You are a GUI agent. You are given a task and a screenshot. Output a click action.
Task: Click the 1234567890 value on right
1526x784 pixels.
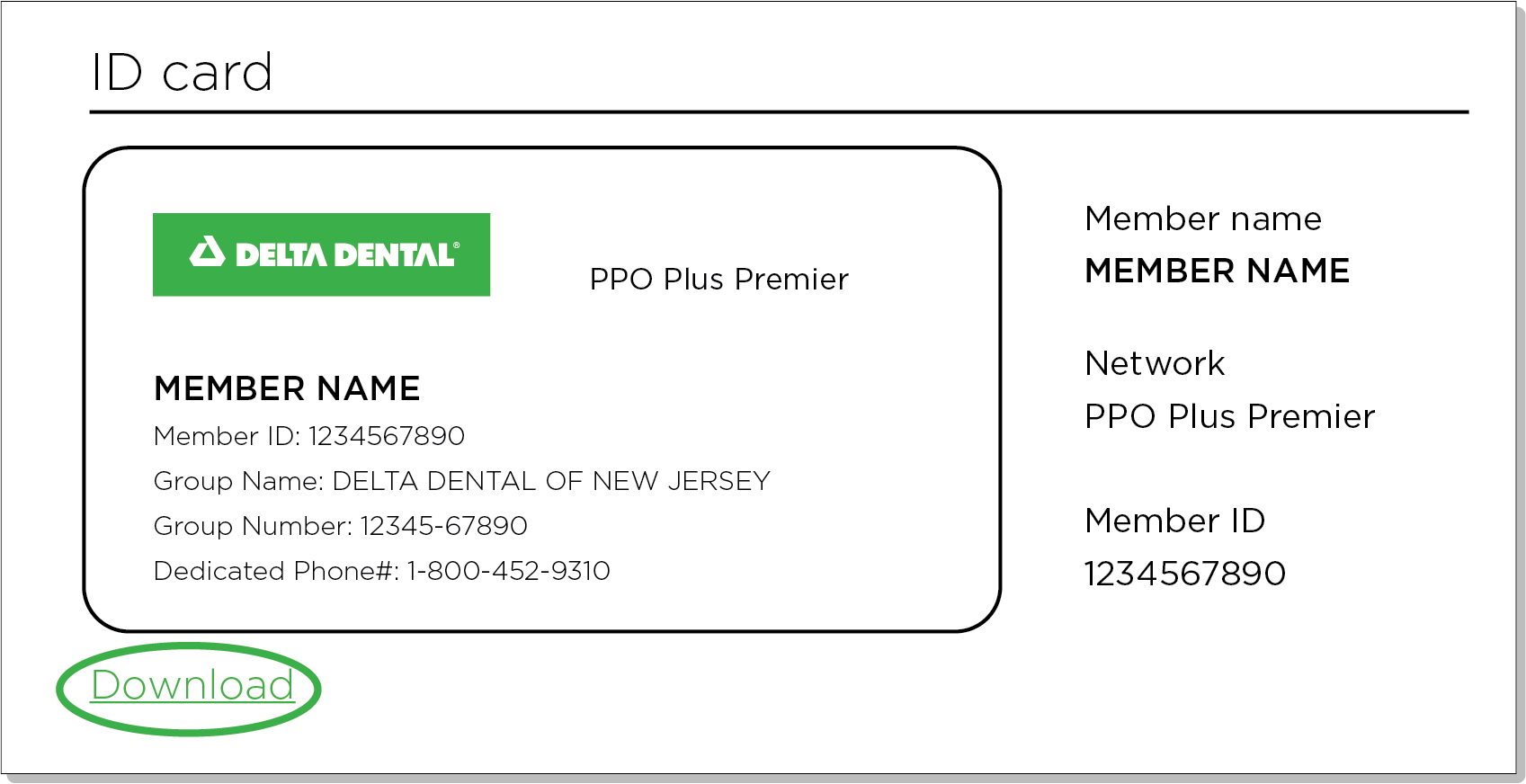(x=1185, y=574)
